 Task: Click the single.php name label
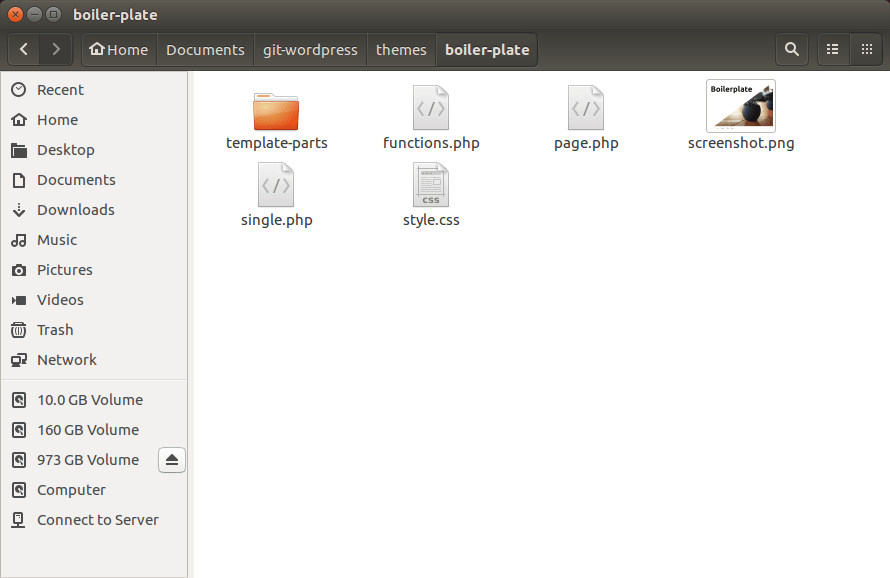pos(276,220)
